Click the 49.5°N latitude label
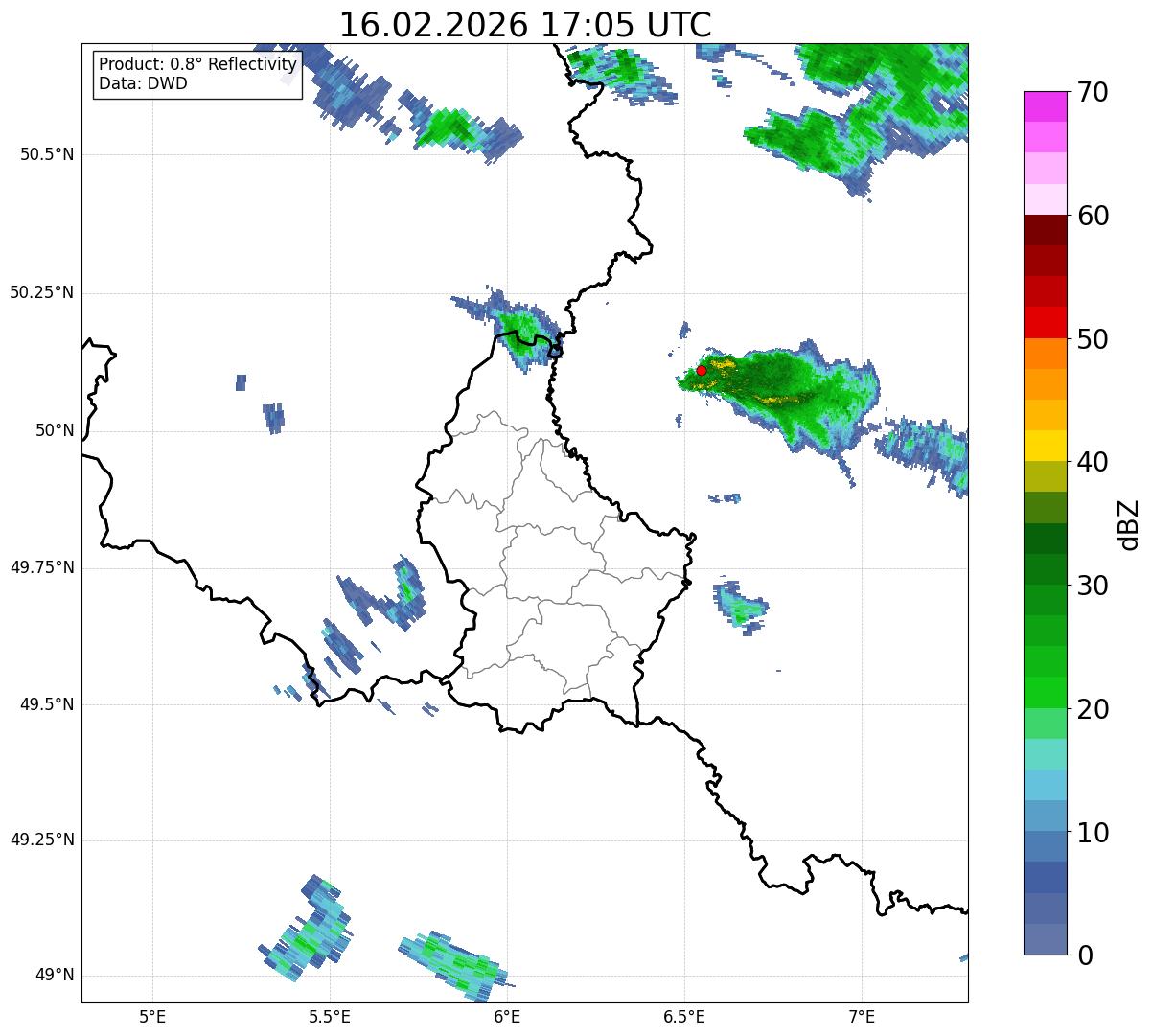 coord(46,704)
